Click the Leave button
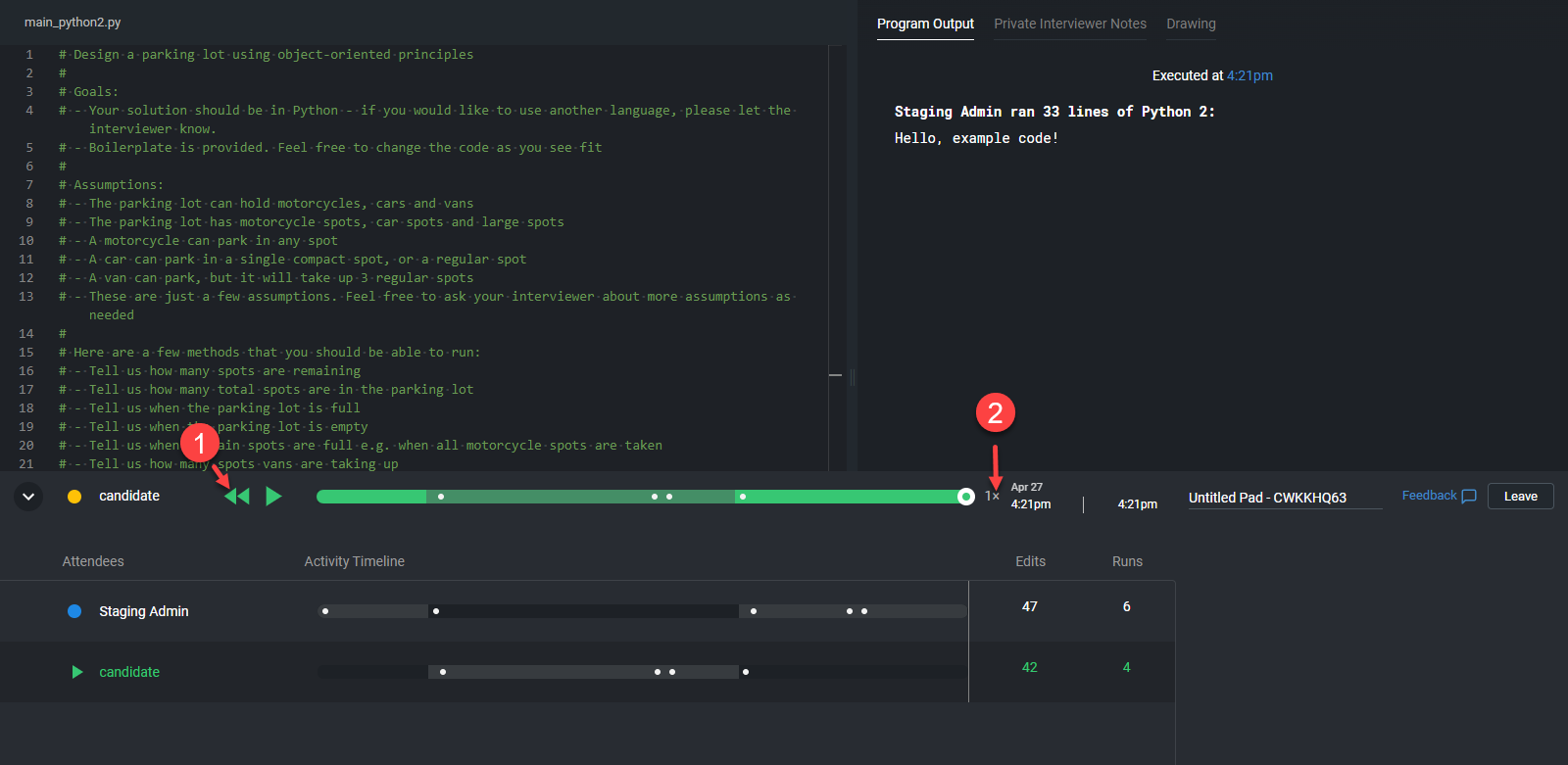 tap(1520, 497)
